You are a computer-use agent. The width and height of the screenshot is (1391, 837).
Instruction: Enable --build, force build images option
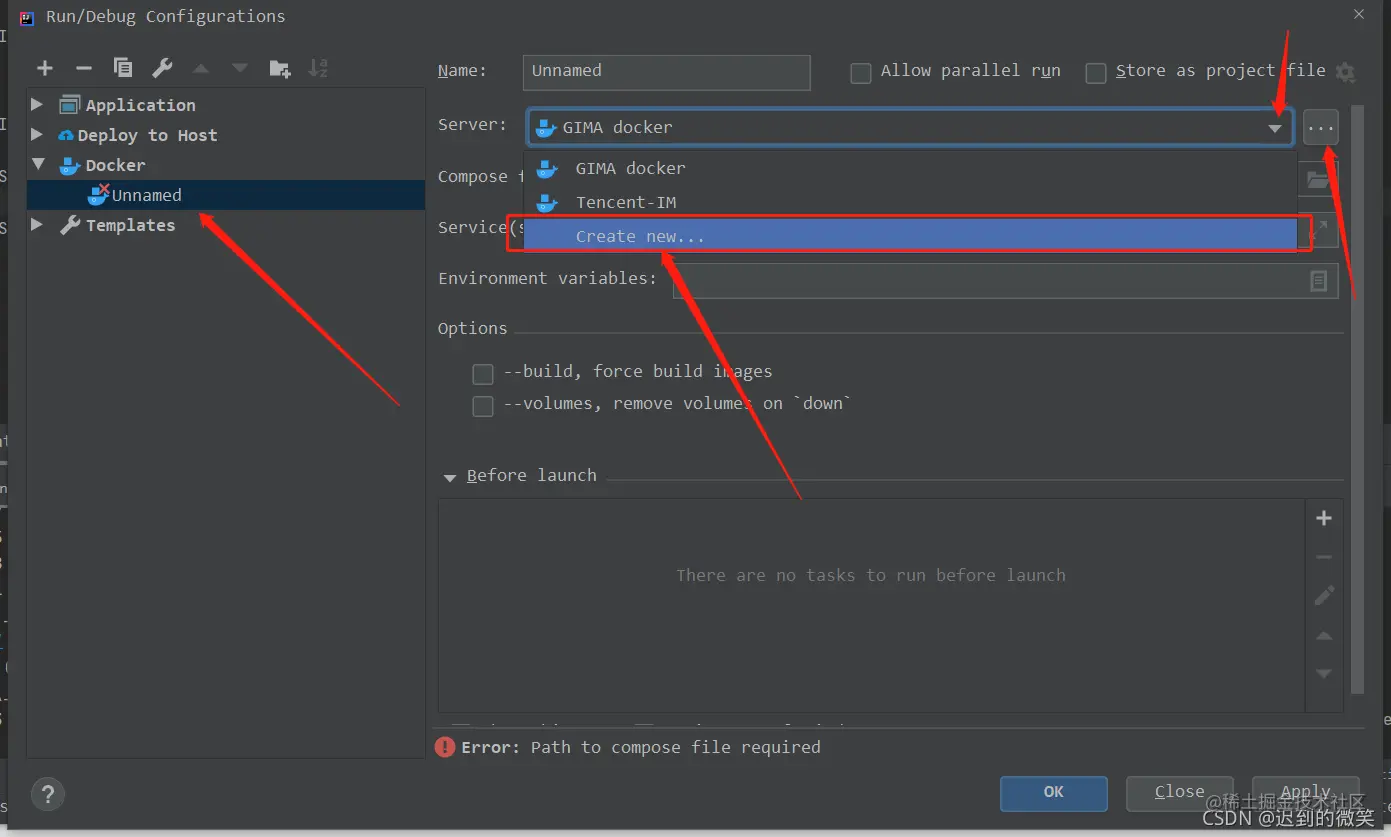[x=483, y=374]
